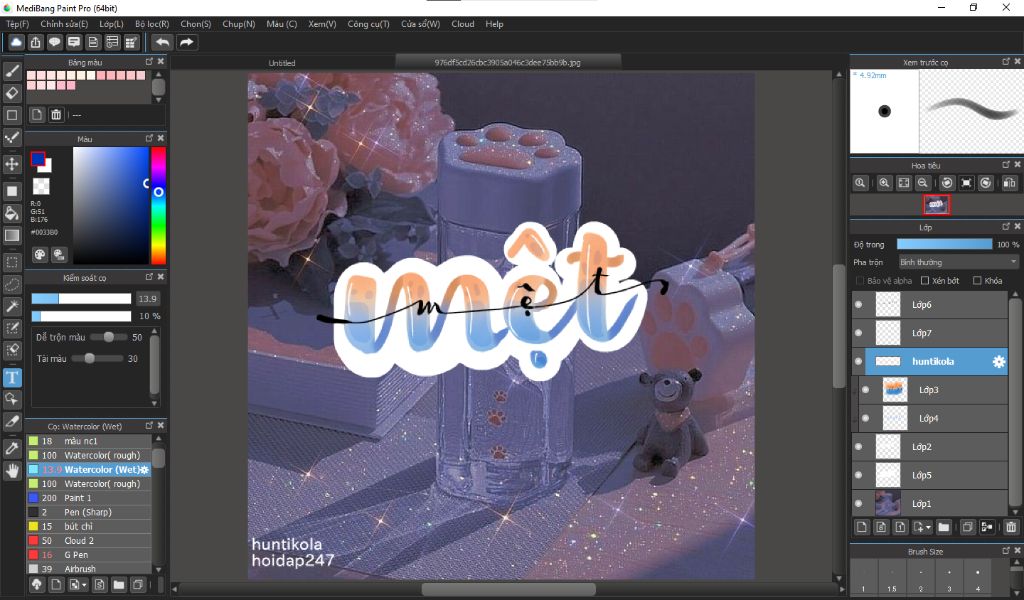Select the Eyedropper tool
The image size is (1024, 600).
click(x=12, y=449)
